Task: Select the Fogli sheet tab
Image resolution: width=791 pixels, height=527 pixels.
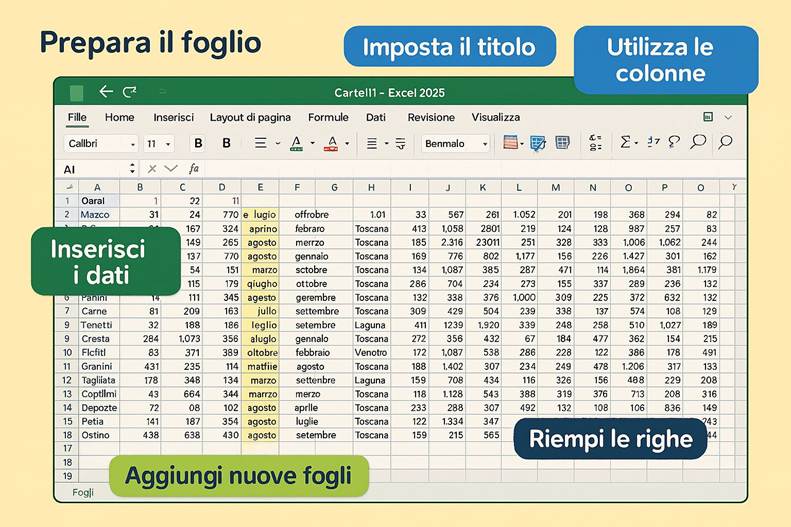Action: 83,492
